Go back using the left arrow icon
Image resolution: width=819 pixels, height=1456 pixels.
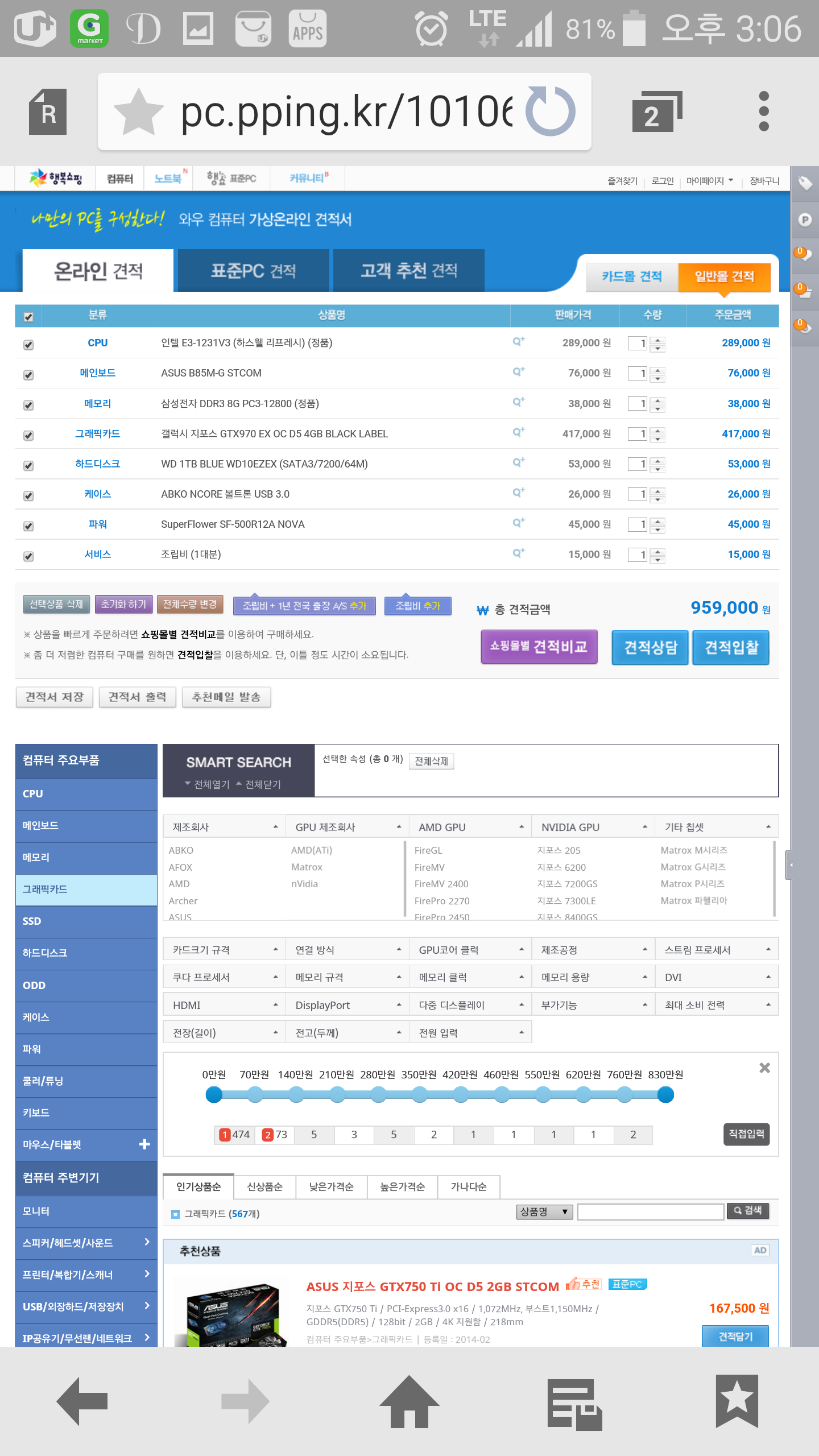pyautogui.click(x=83, y=1402)
